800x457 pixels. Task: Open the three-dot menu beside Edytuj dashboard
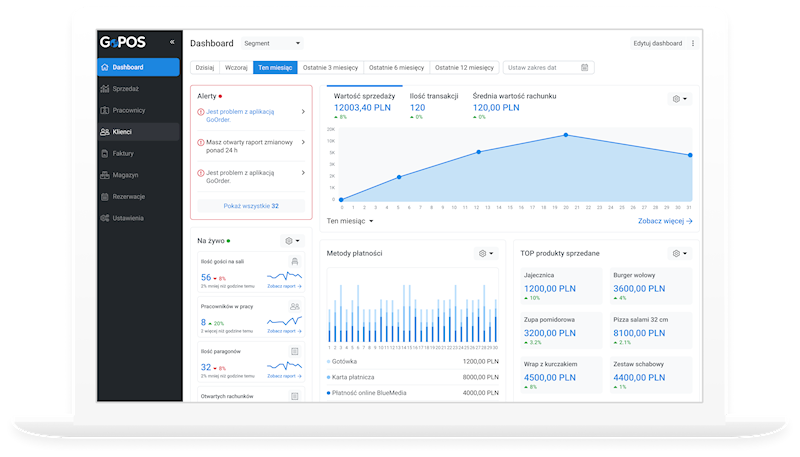pos(693,43)
